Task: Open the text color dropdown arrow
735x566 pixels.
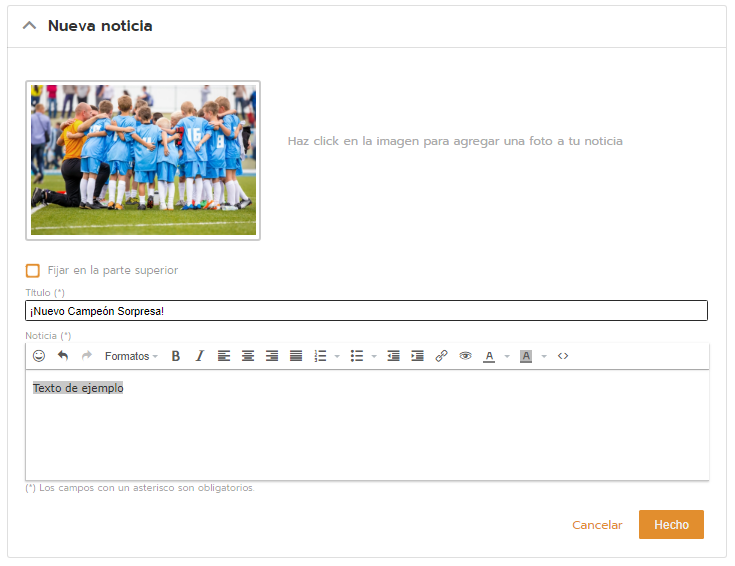Action: [507, 357]
